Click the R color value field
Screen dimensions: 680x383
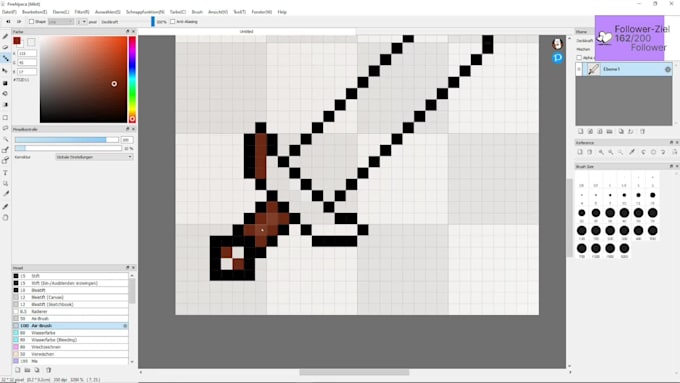(27, 53)
